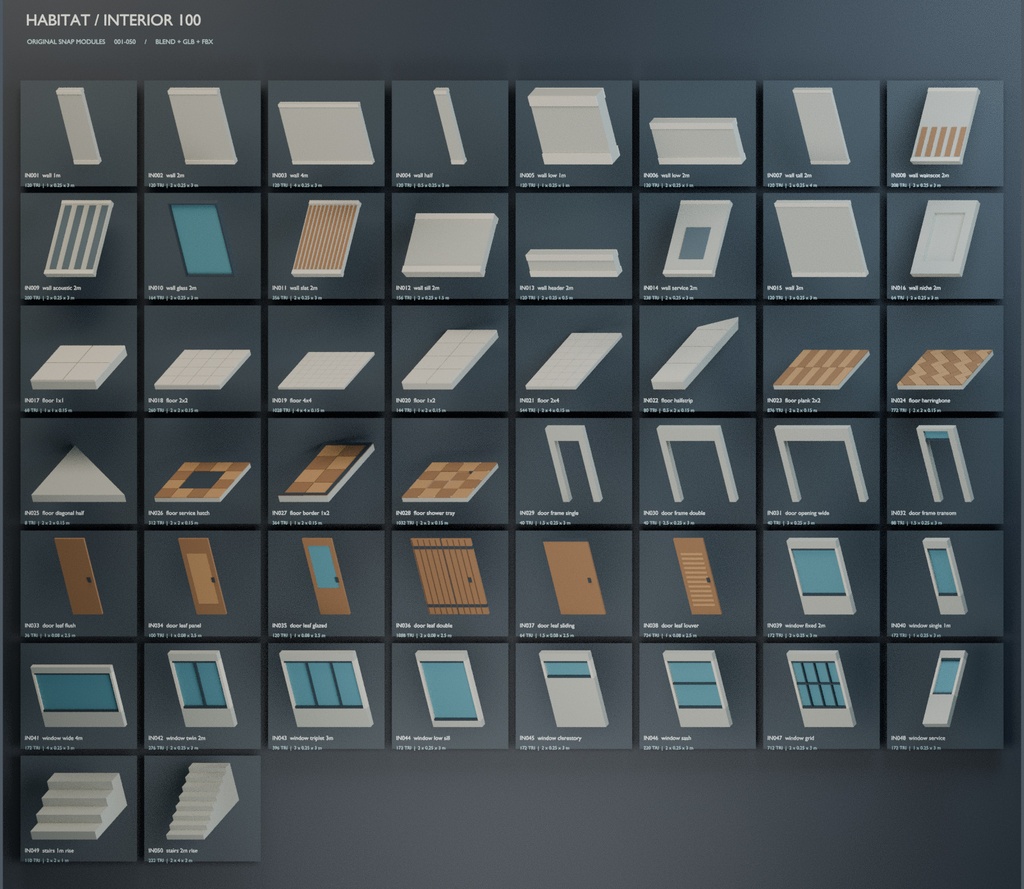The image size is (1024, 889).
Task: Pick the IN049 stairs 1m rise thumbnail
Action: pos(79,807)
